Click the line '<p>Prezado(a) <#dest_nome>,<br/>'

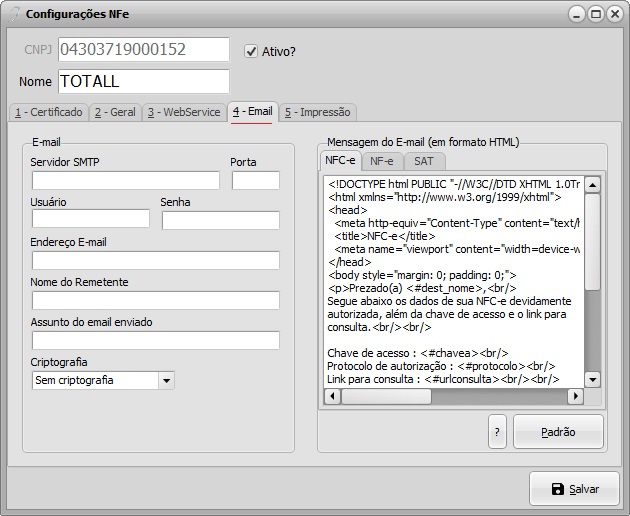pyautogui.click(x=422, y=288)
